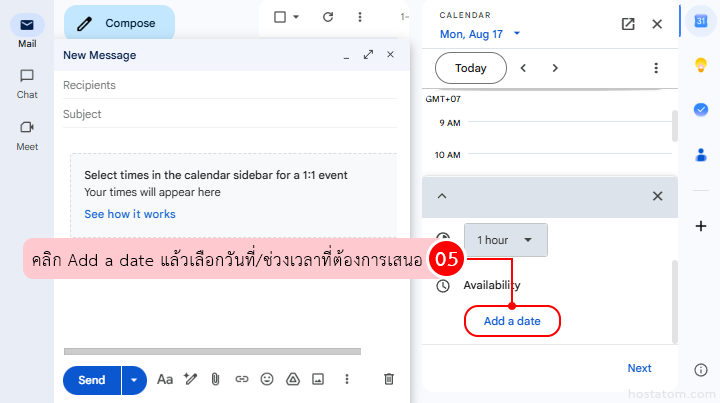720x403 pixels.
Task: Insert a link
Action: [242, 379]
